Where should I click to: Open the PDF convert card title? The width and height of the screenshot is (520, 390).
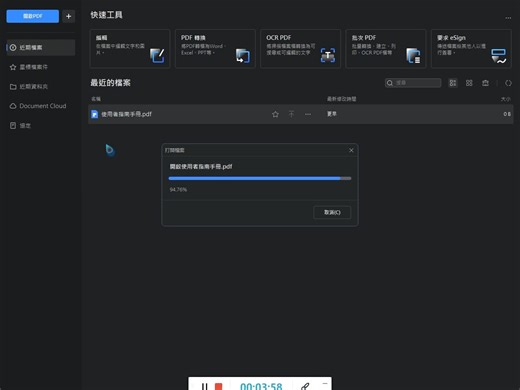[193, 38]
